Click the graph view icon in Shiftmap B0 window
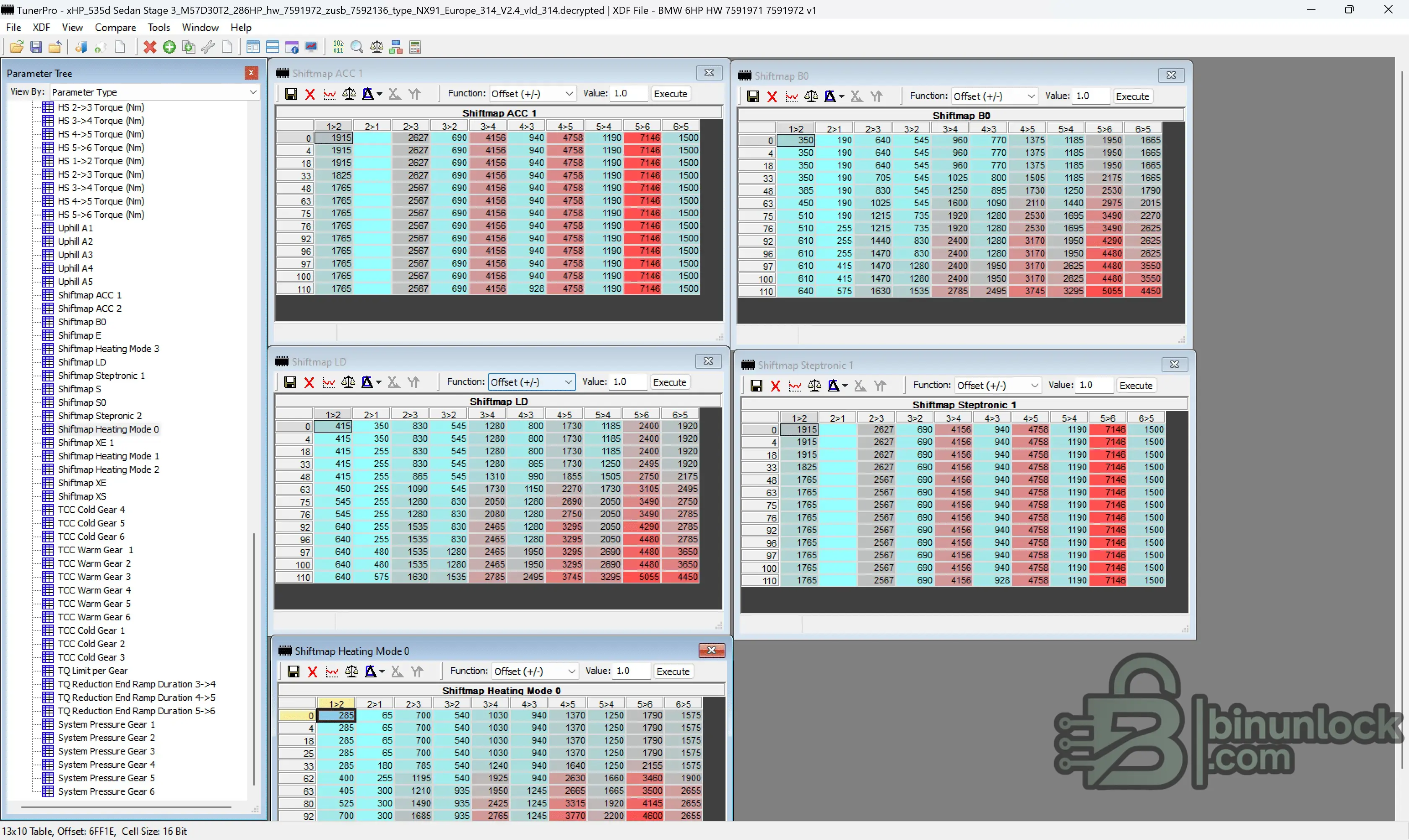The width and height of the screenshot is (1409, 840). pyautogui.click(x=791, y=96)
